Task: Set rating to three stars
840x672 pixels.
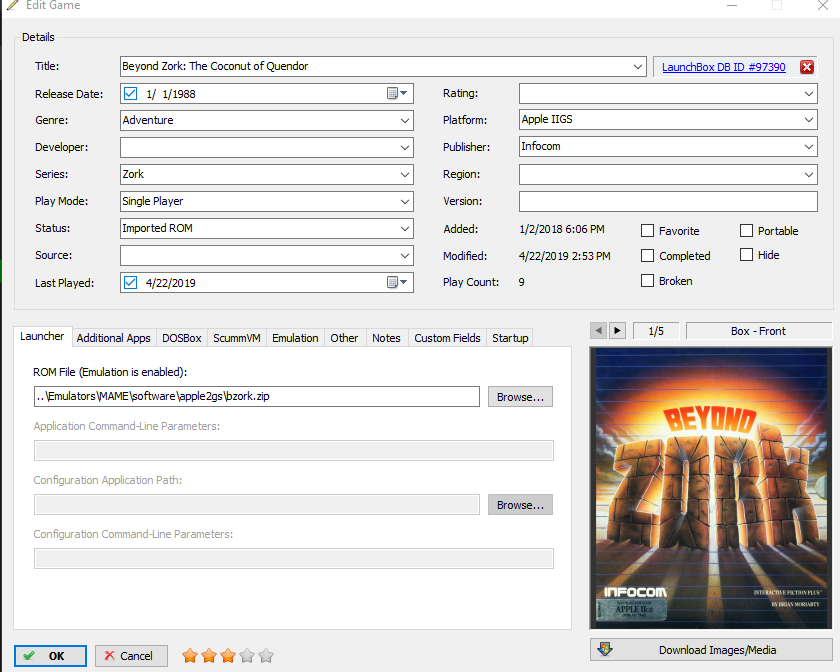Action: pos(228,655)
